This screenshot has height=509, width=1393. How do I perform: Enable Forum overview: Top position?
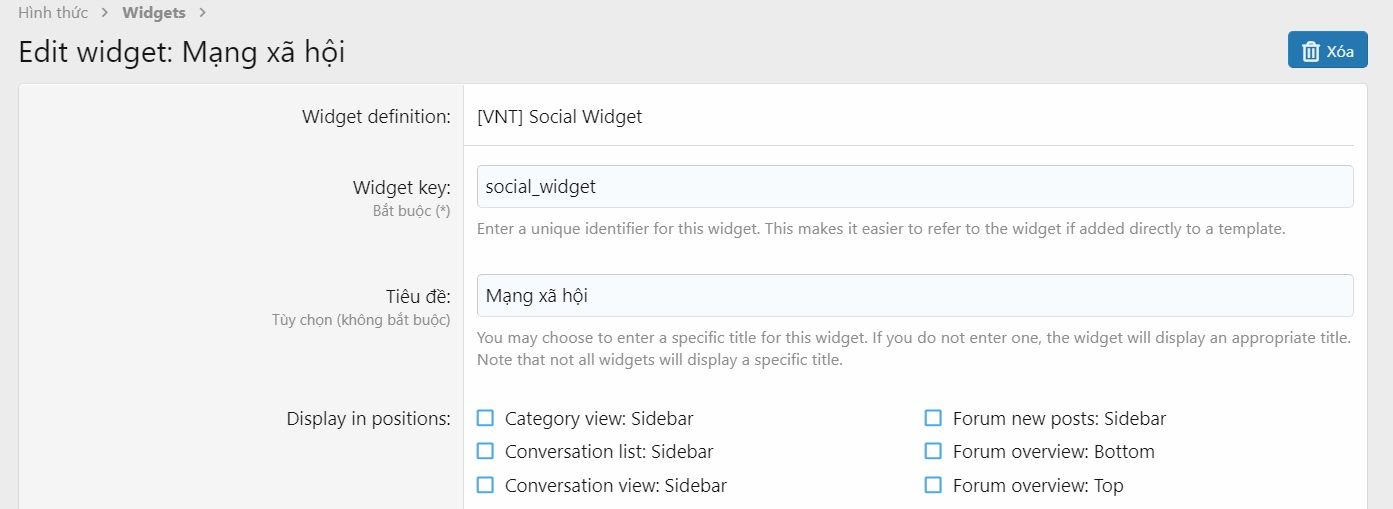(x=933, y=485)
